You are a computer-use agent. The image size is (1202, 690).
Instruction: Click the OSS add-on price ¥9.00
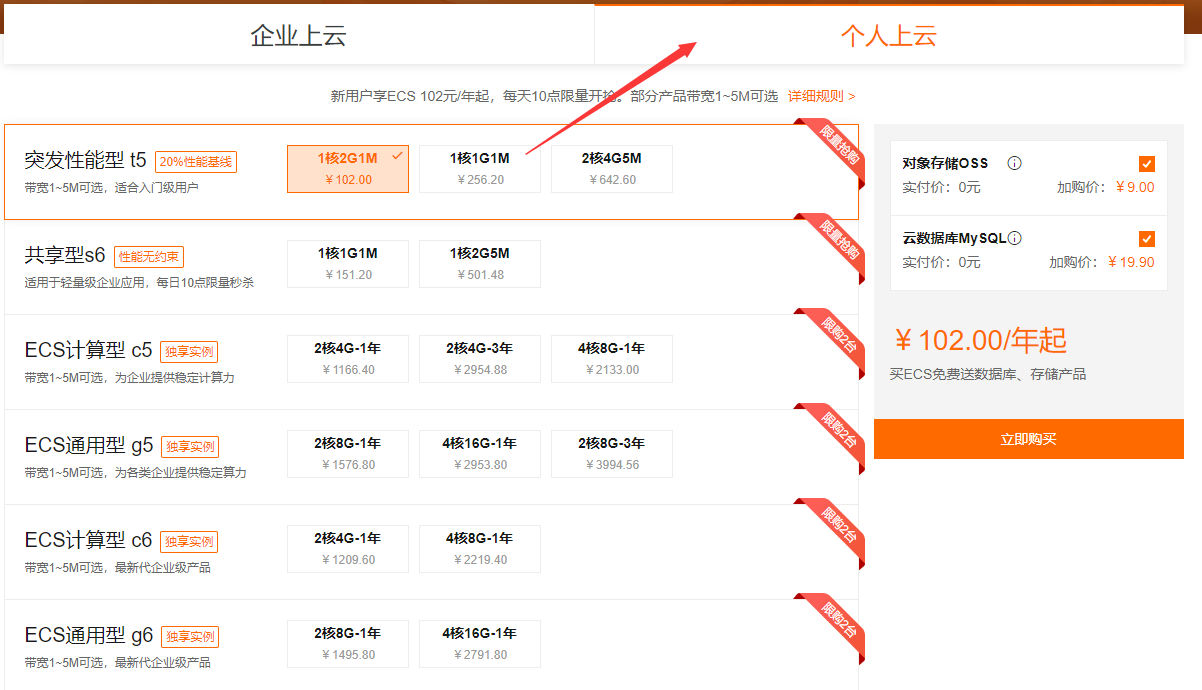pyautogui.click(x=1135, y=187)
